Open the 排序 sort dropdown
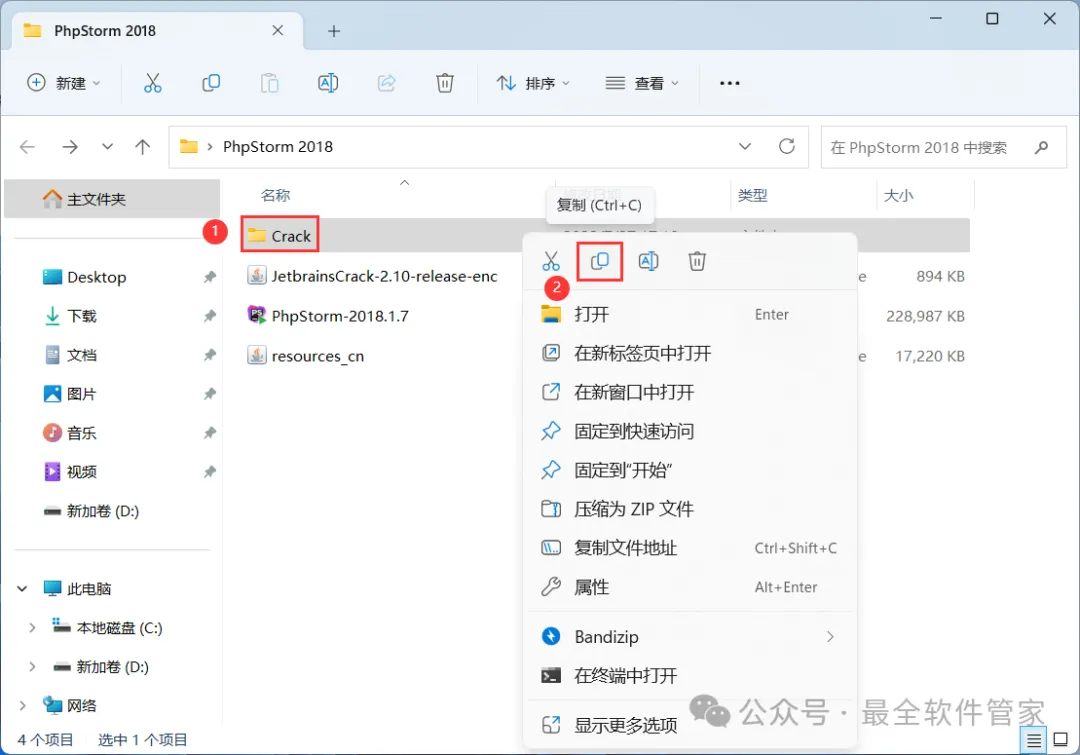This screenshot has width=1080, height=755. [x=533, y=83]
